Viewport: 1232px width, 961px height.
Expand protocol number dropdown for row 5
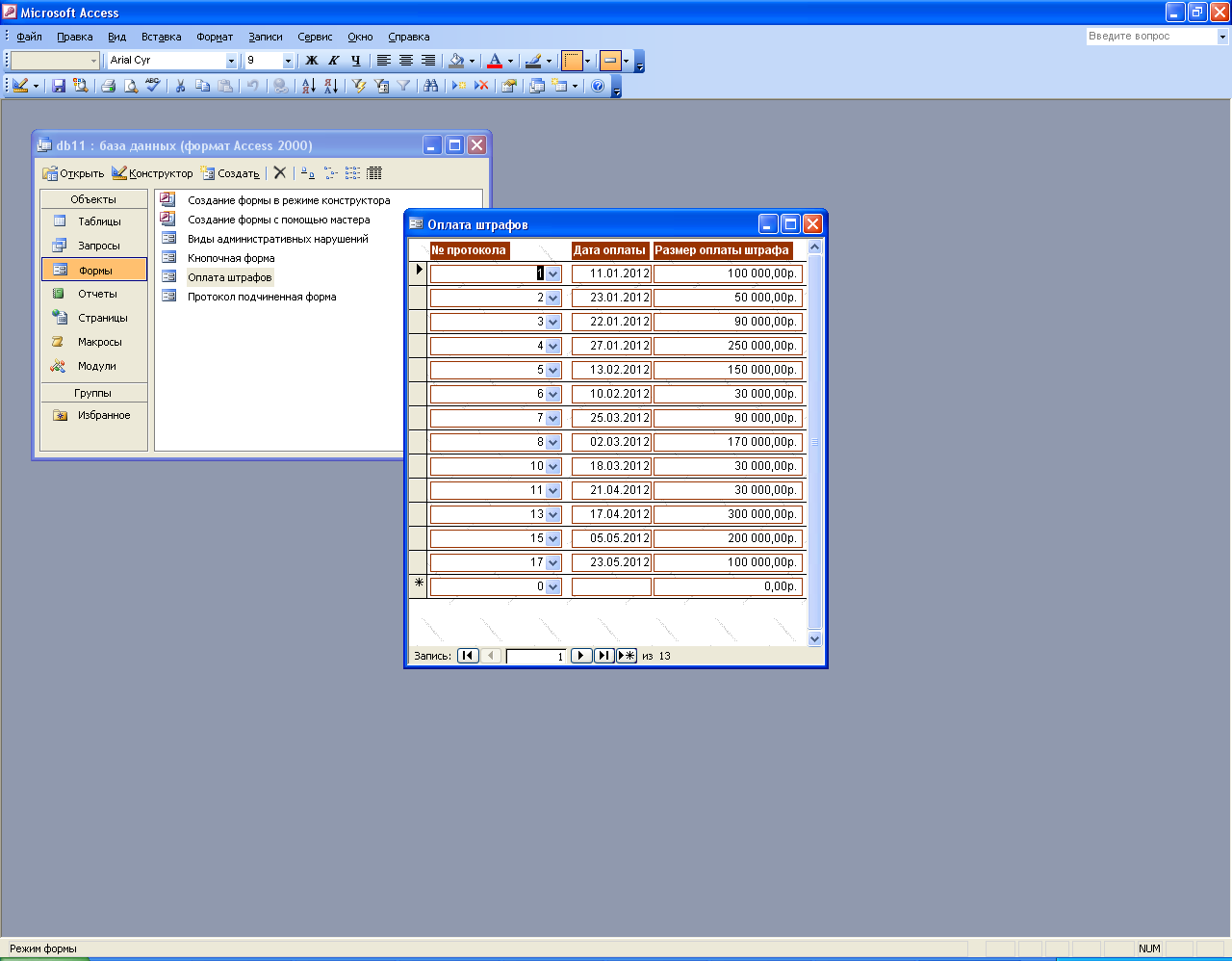[552, 370]
